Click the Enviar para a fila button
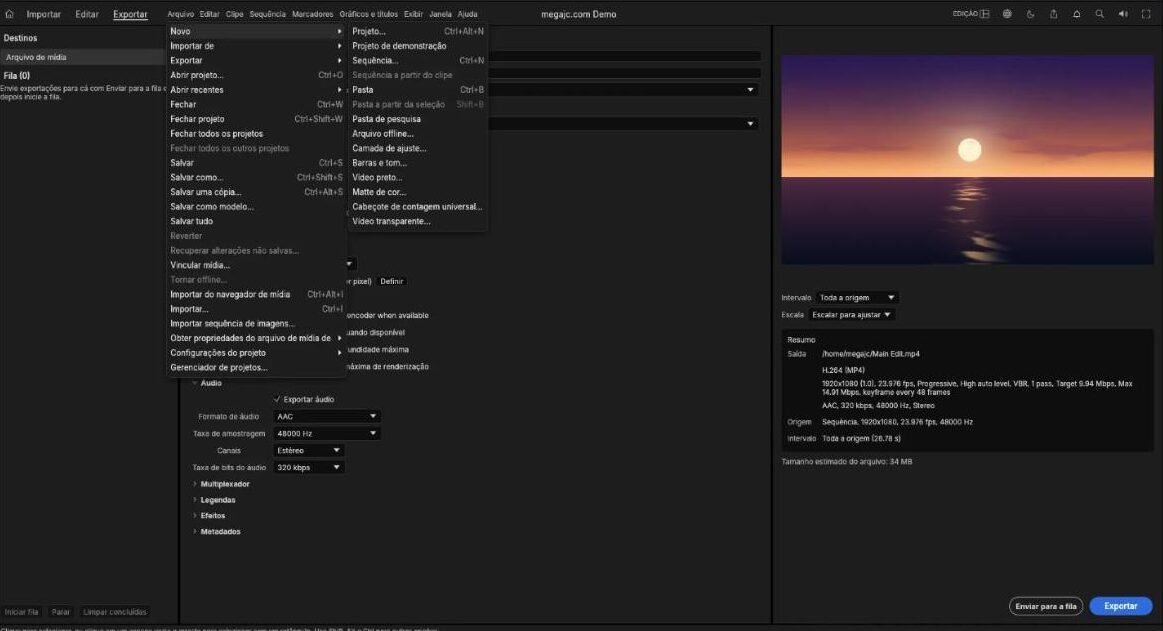 pyautogui.click(x=1046, y=606)
